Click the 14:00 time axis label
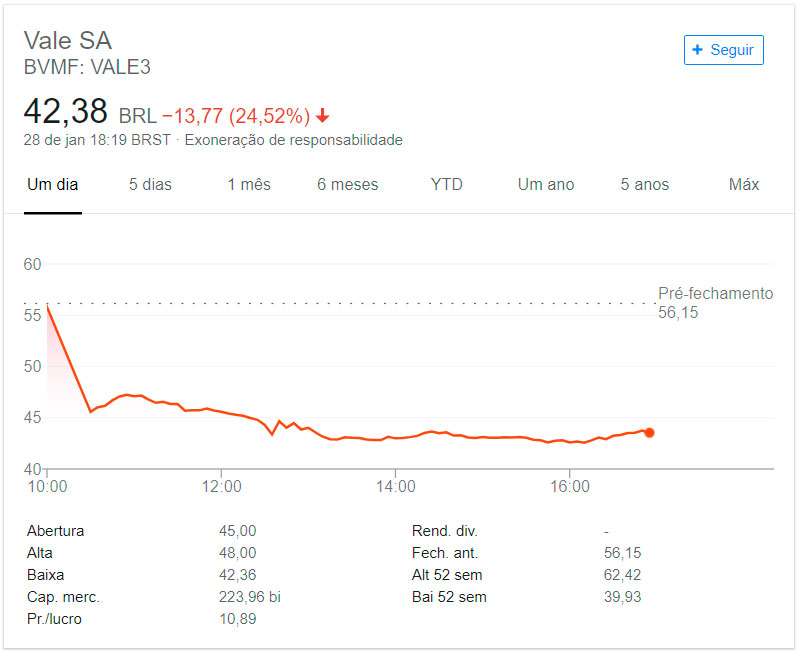This screenshot has height=653, width=803. (395, 486)
